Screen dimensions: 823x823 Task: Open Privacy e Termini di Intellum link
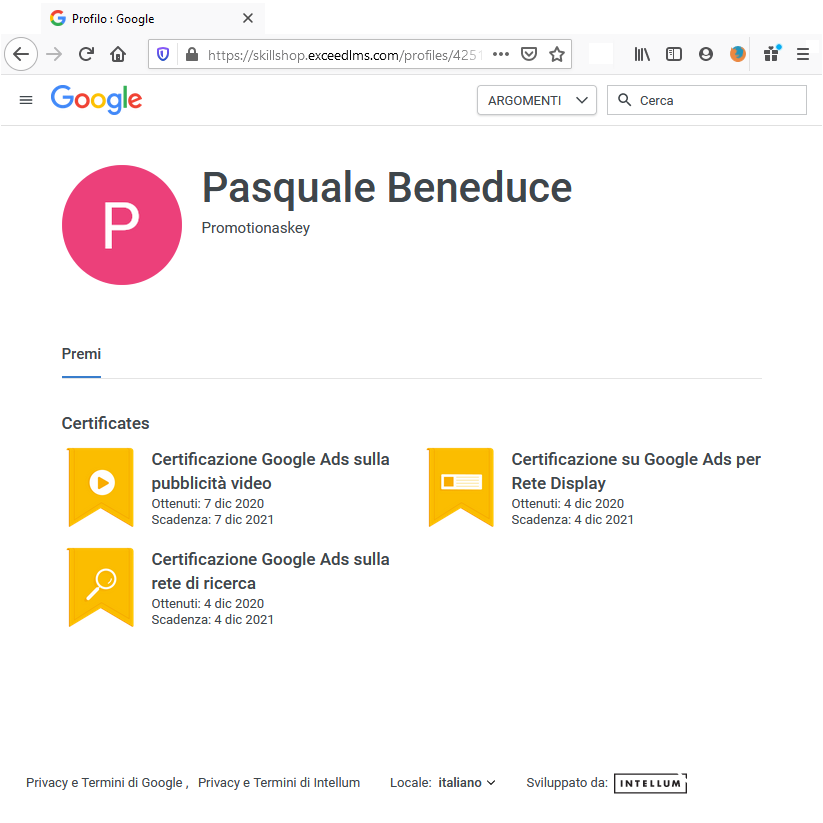click(279, 783)
